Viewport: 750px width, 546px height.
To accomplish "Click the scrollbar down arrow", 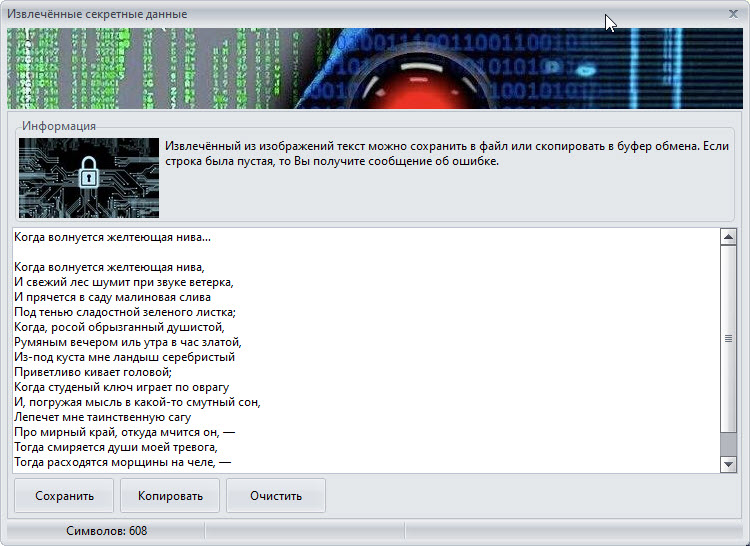I will click(x=728, y=464).
